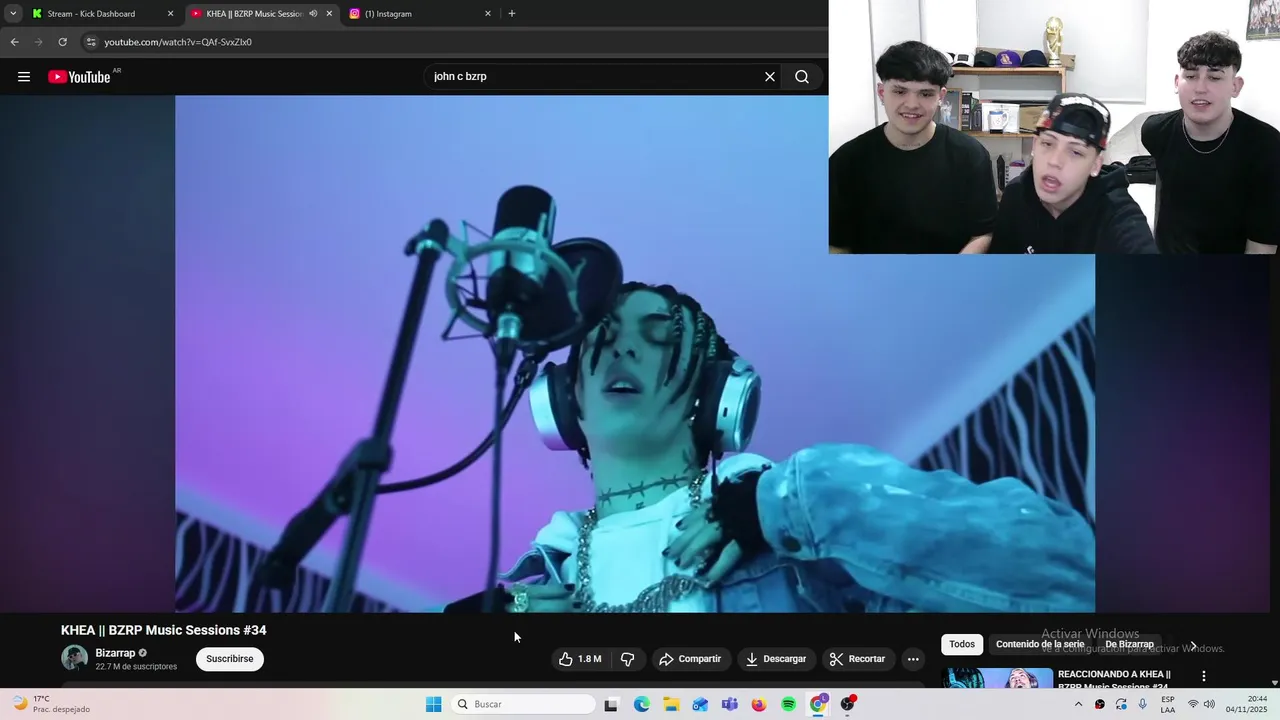1280x720 pixels.
Task: Mute the tab using its speaker icon
Action: (x=313, y=14)
